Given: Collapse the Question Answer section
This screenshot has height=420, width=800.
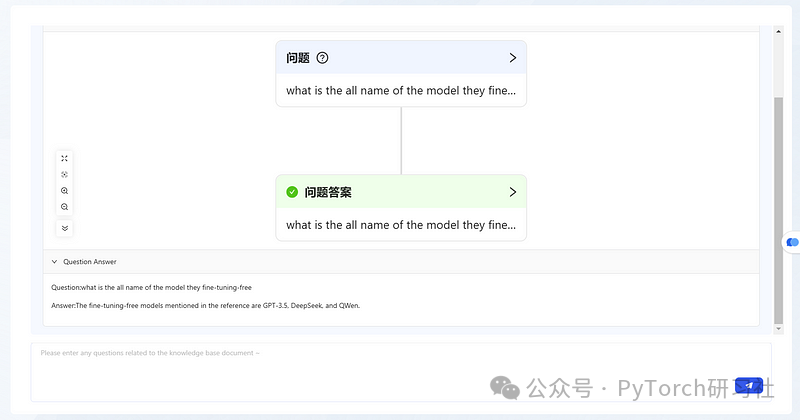Looking at the screenshot, I should [x=54, y=262].
